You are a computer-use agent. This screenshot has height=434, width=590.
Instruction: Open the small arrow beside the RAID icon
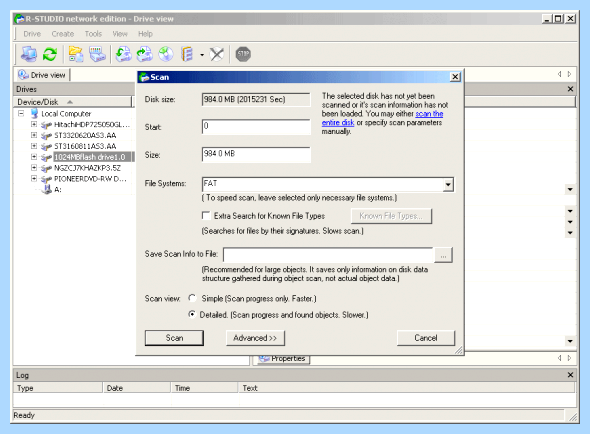202,55
